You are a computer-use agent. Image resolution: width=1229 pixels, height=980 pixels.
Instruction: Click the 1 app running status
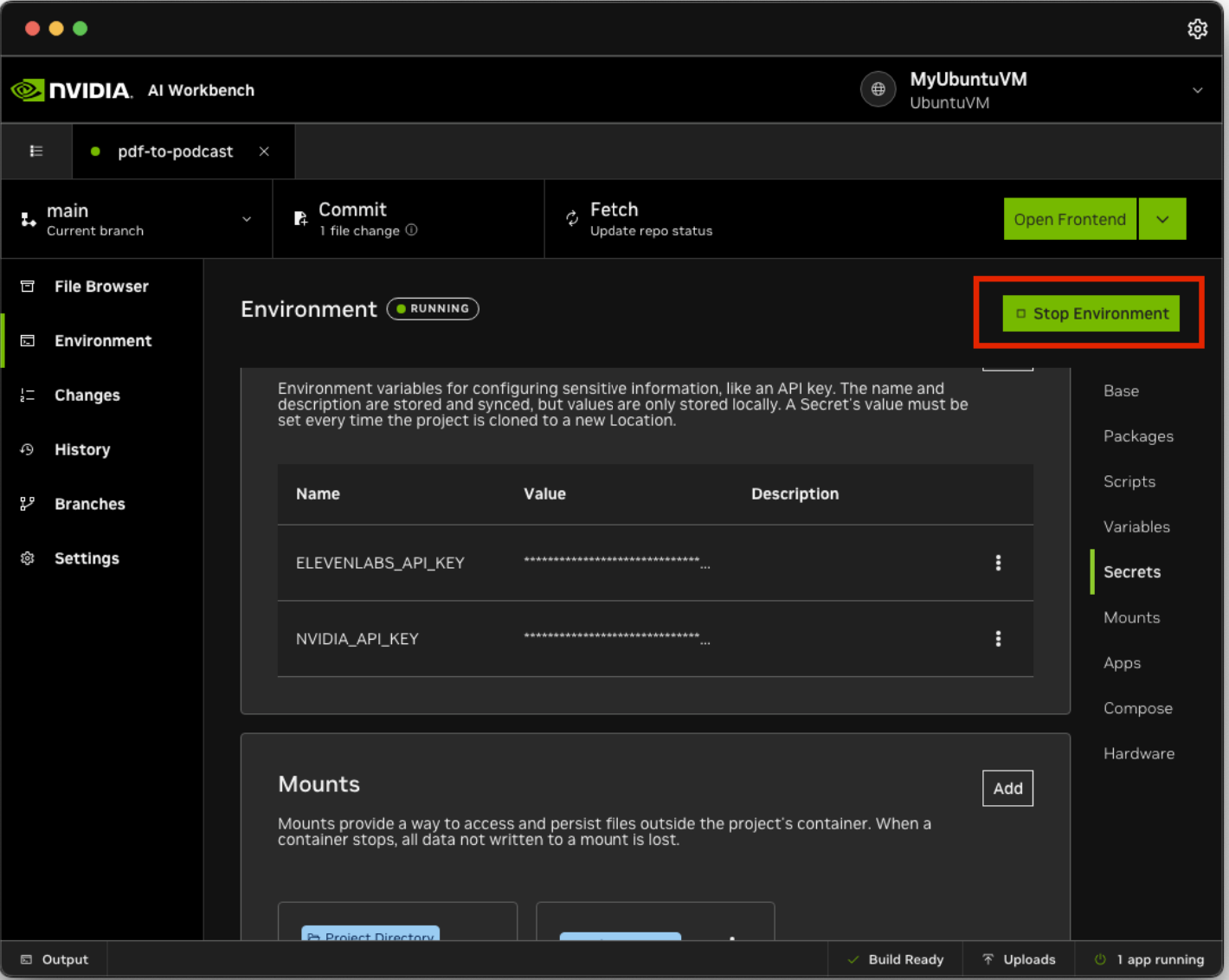tap(1149, 959)
